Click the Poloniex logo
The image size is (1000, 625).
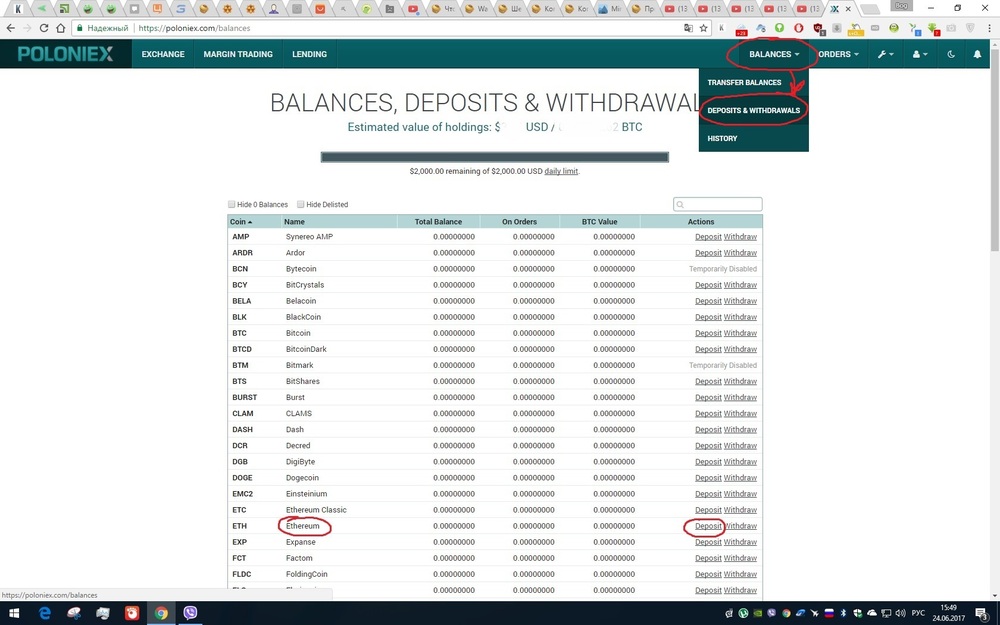point(66,54)
